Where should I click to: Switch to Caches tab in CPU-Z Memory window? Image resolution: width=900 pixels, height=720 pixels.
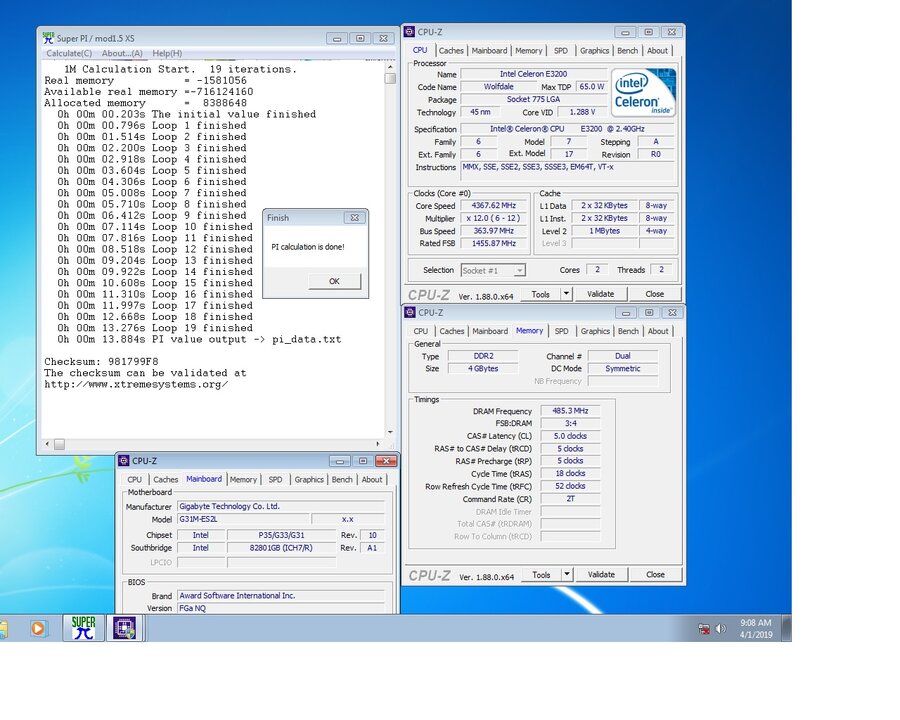click(x=452, y=331)
